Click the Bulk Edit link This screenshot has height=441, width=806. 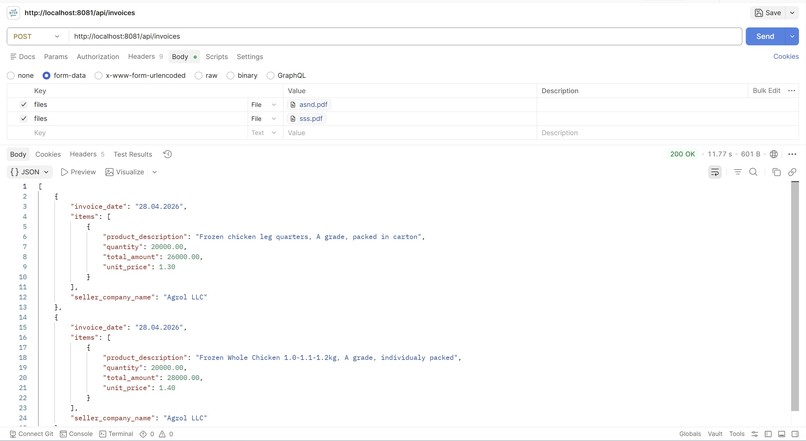coord(766,90)
